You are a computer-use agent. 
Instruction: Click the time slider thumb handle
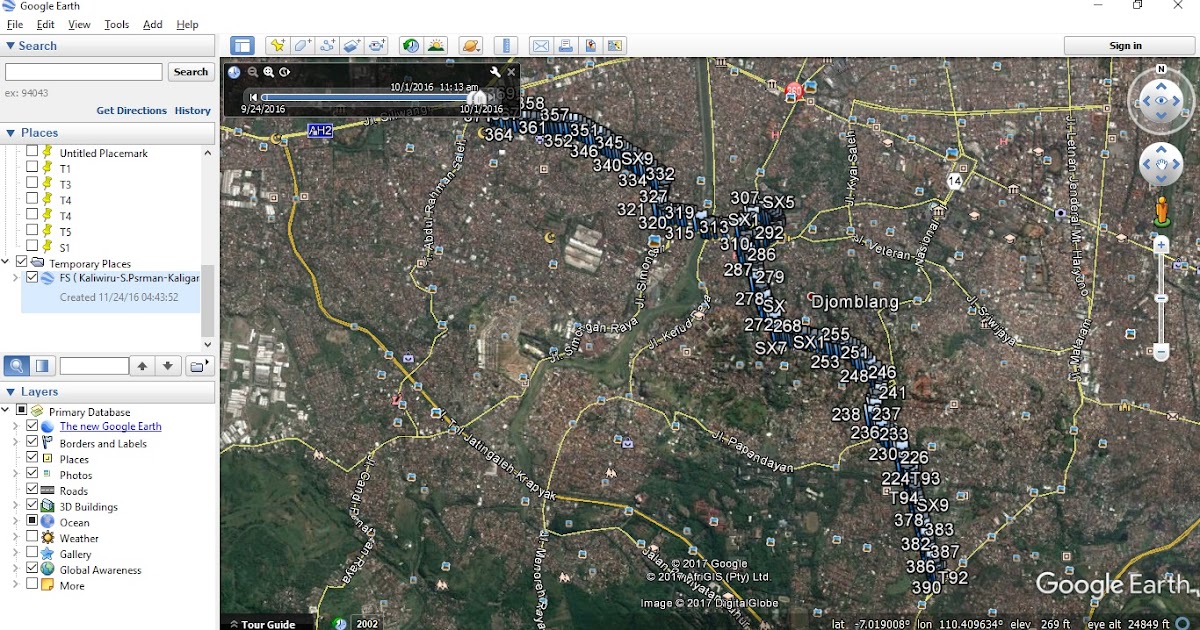pyautogui.click(x=479, y=97)
